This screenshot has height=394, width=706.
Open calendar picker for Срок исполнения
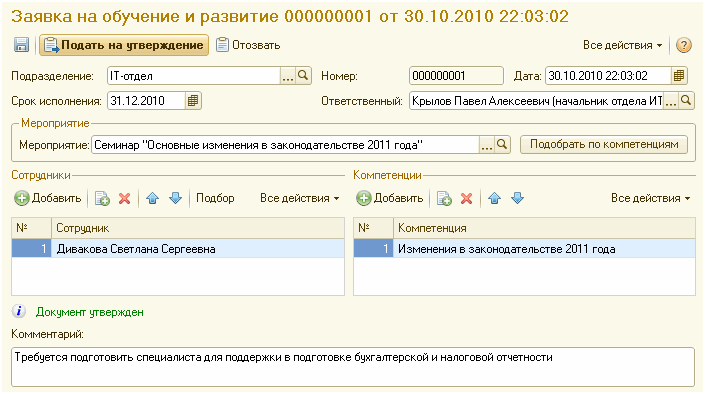pyautogui.click(x=193, y=100)
